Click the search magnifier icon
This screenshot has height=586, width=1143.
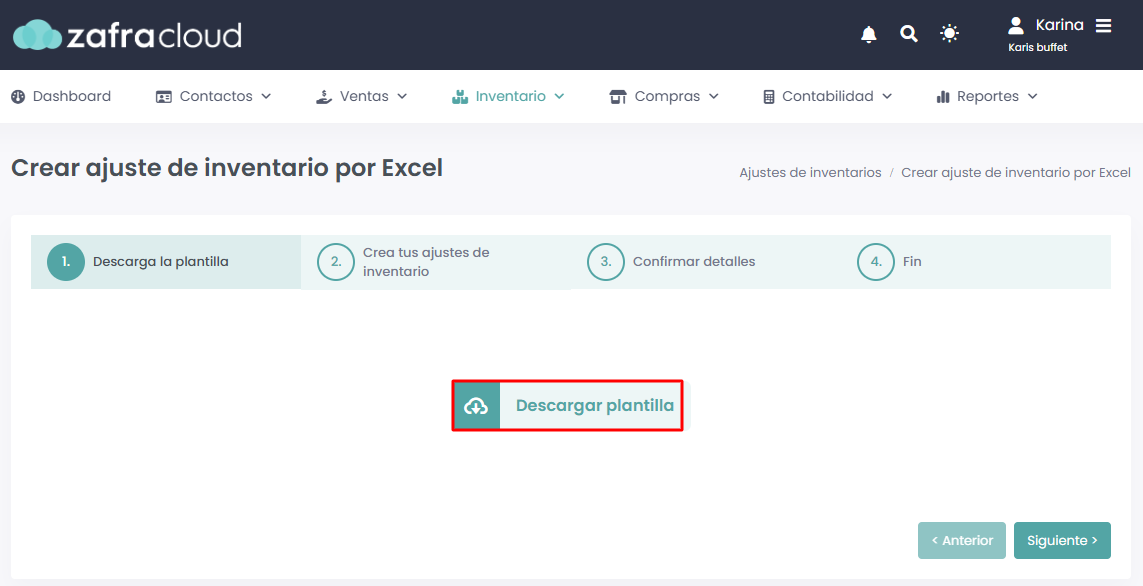click(908, 34)
